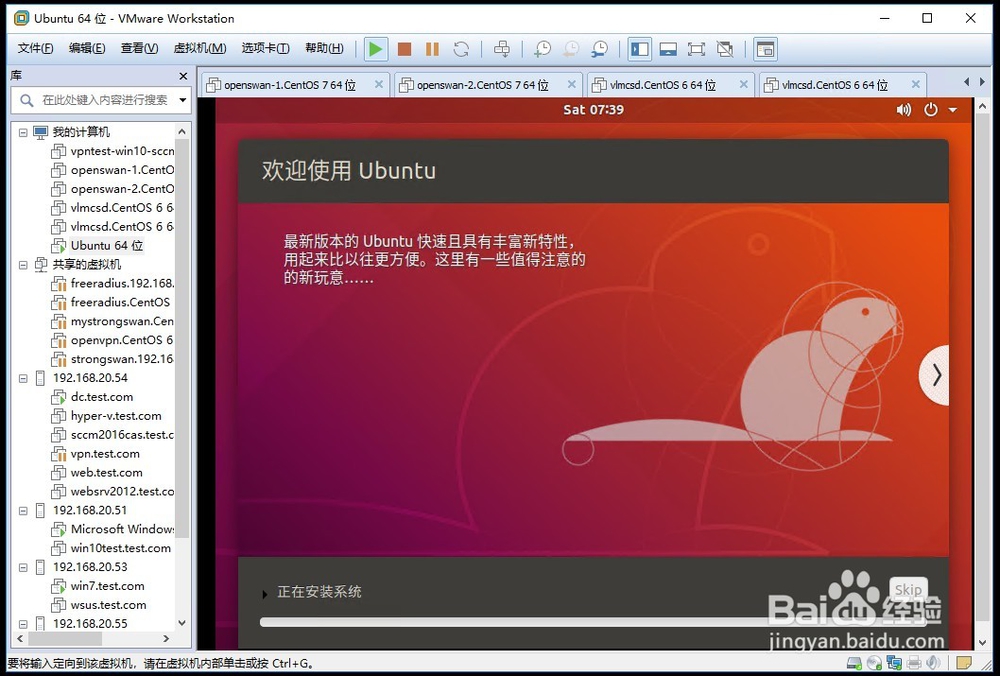Open the 文件(F) menu
The height and width of the screenshot is (676, 1000).
[x=35, y=48]
